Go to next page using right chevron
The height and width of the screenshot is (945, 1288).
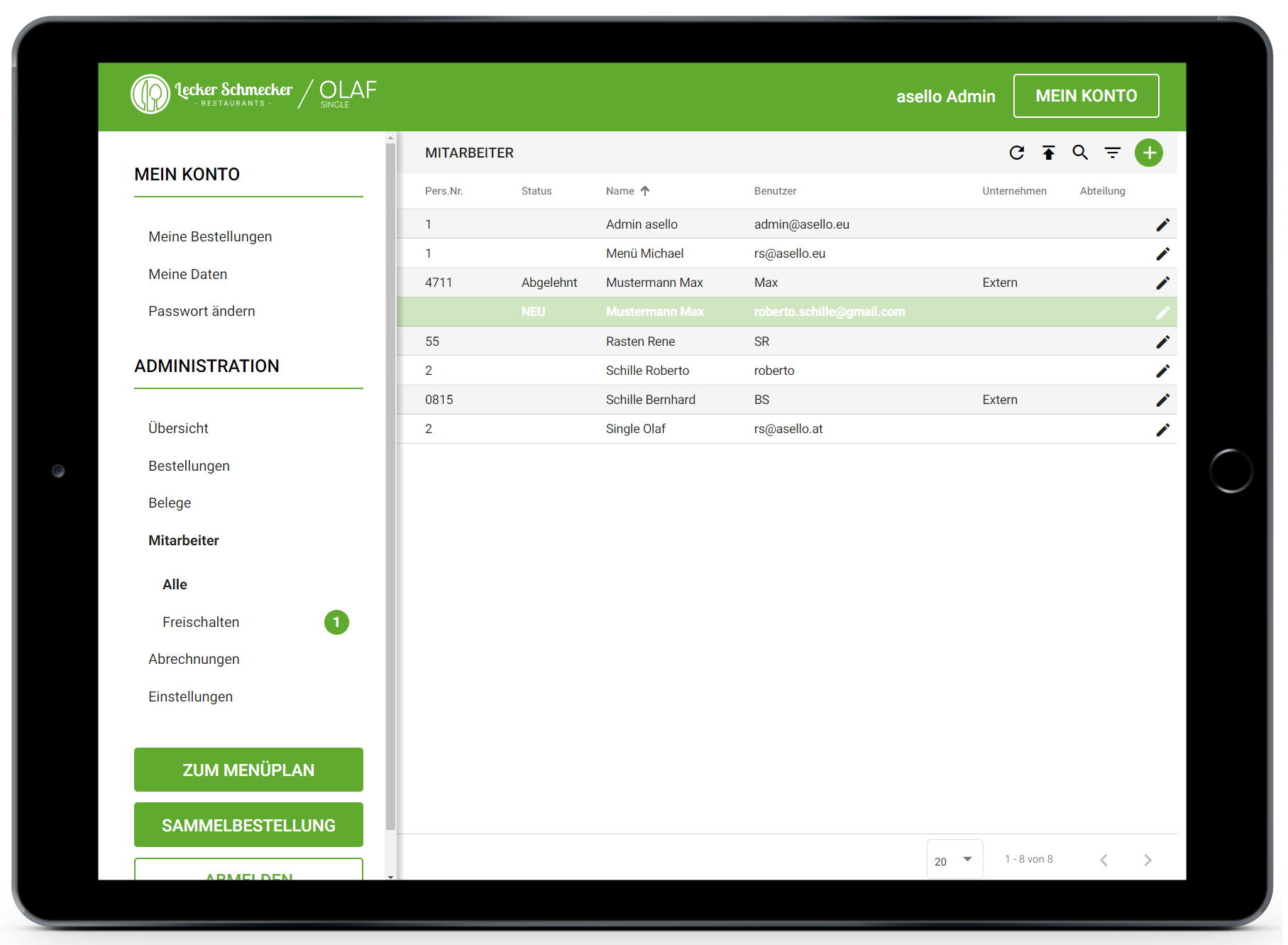1147,860
